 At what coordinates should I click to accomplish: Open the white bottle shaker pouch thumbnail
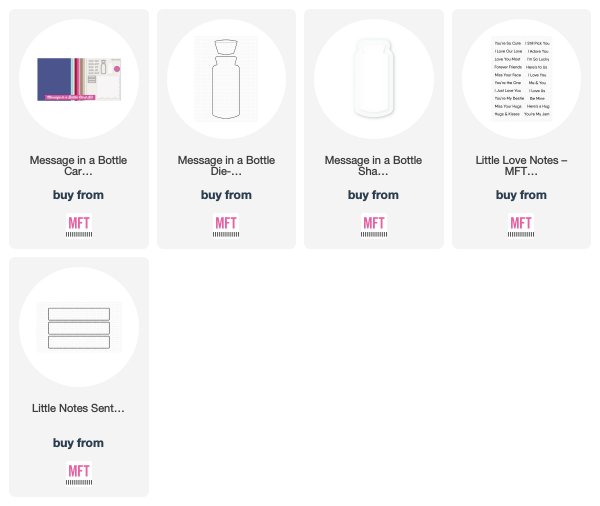[373, 78]
